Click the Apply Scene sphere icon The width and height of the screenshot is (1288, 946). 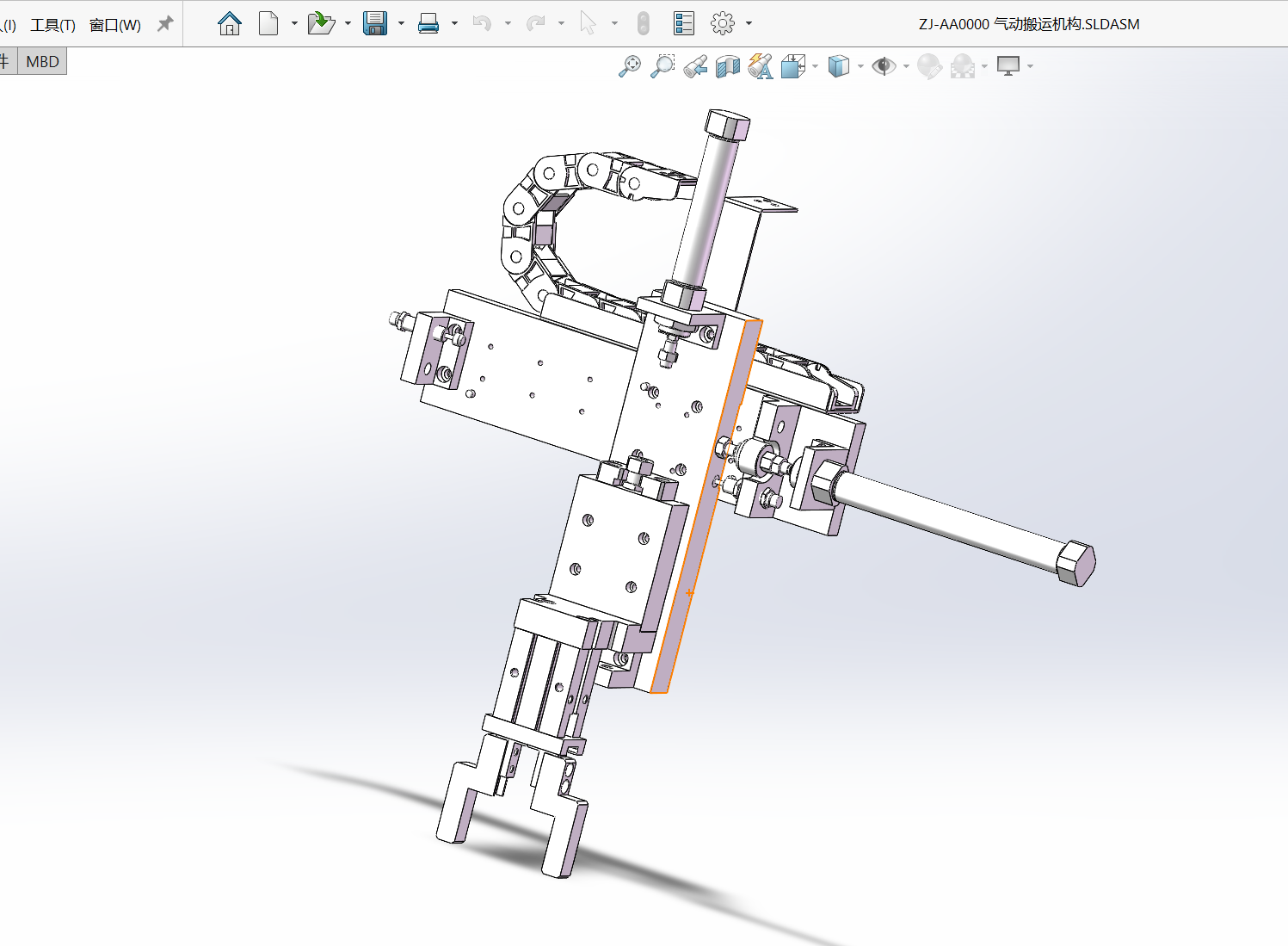pyautogui.click(x=963, y=66)
